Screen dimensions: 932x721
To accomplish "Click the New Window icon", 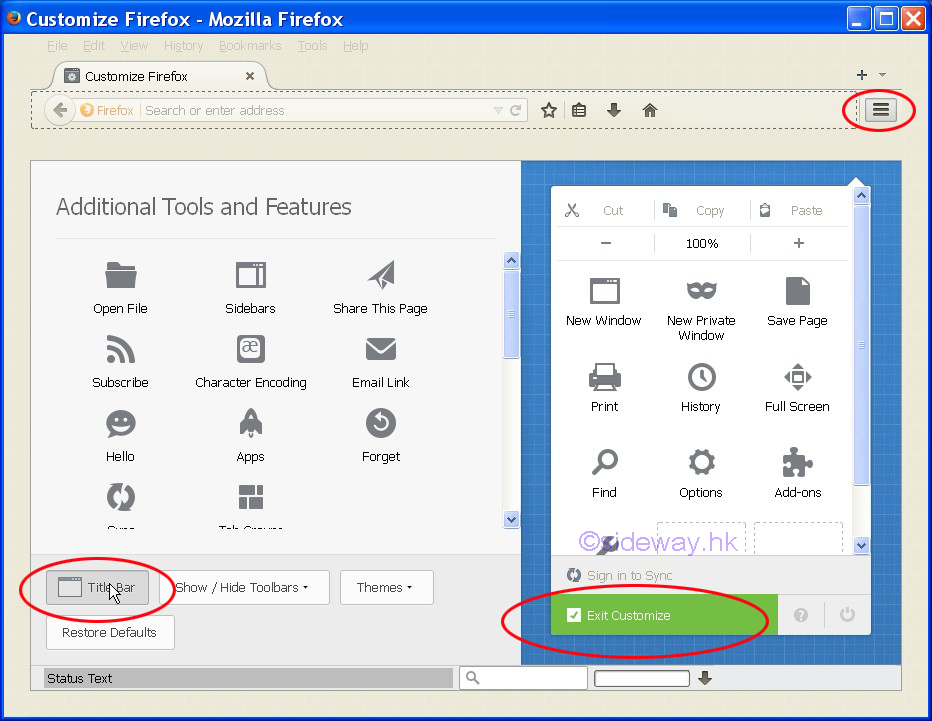I will [x=604, y=291].
